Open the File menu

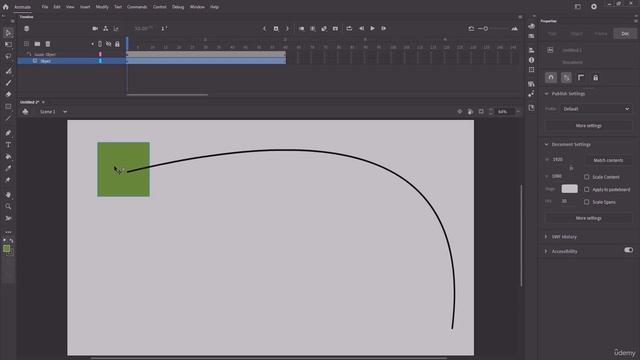(x=44, y=7)
